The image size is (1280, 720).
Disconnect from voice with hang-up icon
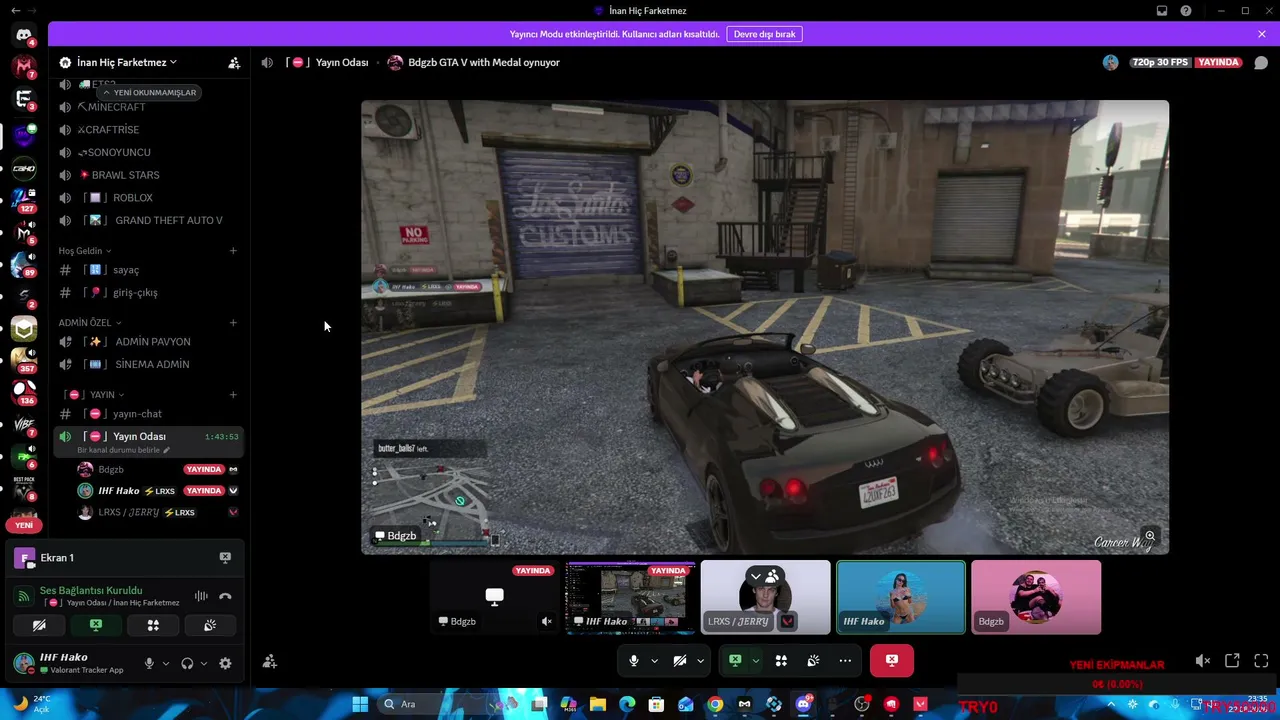click(x=225, y=596)
